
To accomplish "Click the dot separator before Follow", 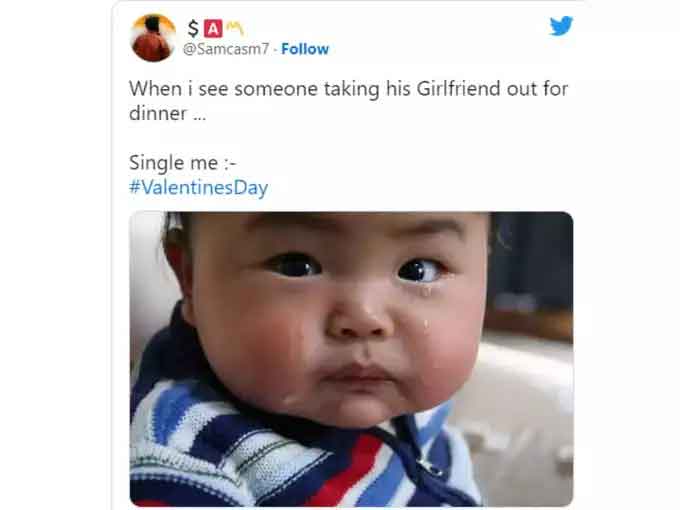I will point(275,49).
